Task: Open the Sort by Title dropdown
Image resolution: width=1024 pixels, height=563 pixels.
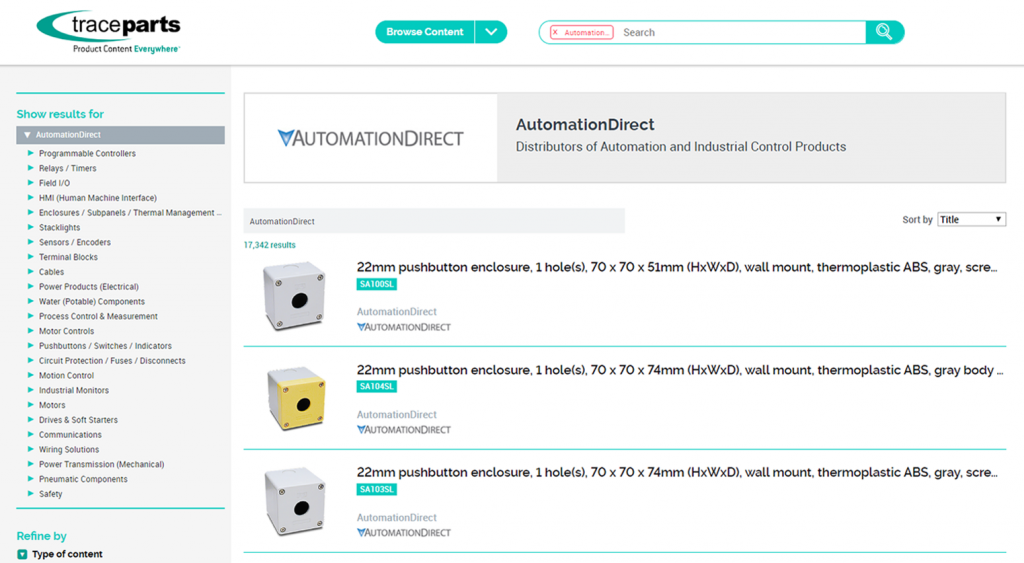Action: [x=971, y=219]
